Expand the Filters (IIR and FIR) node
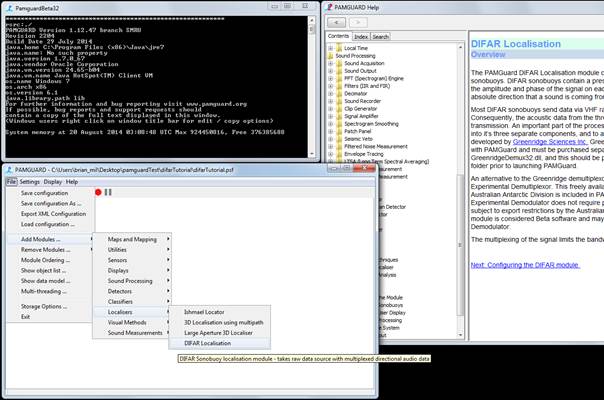The width and height of the screenshot is (604, 400). 331,86
